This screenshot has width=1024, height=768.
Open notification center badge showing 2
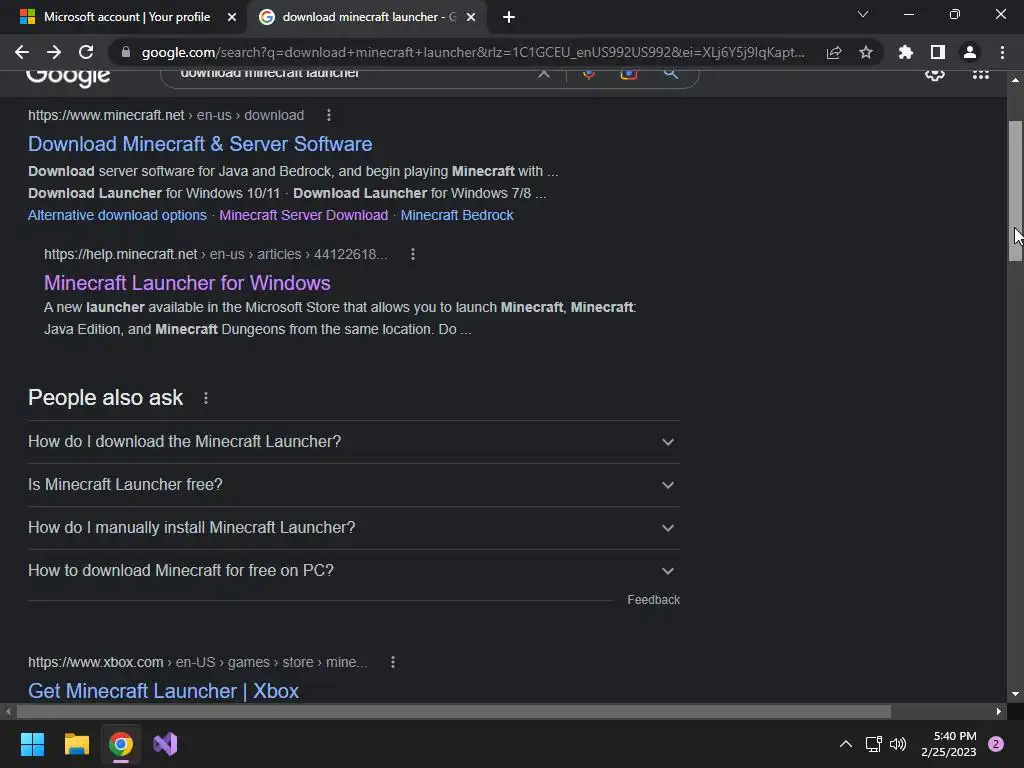(x=996, y=744)
